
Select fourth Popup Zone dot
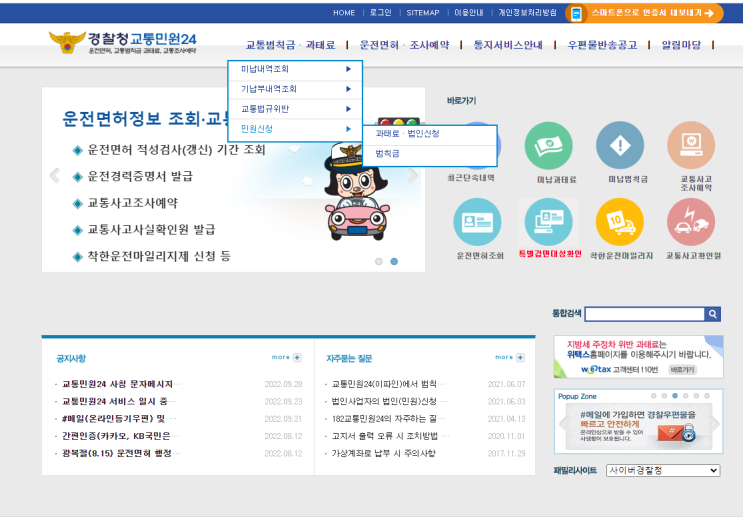[685, 395]
